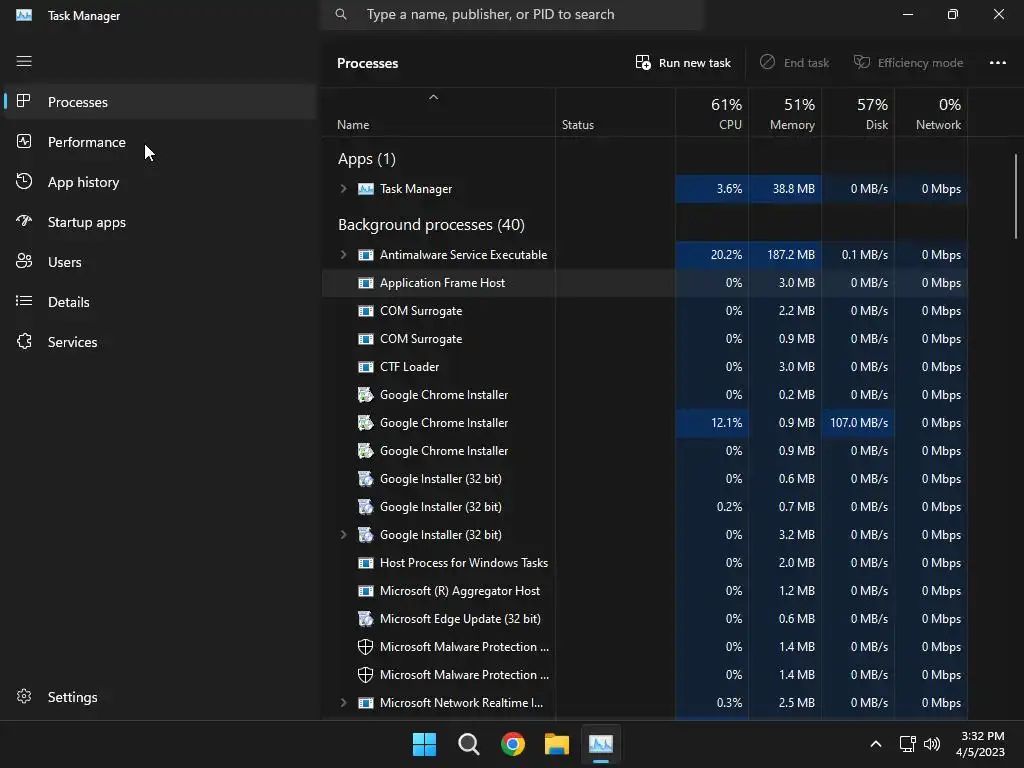Screen dimensions: 1024x768
Task: Open File Explorer from the taskbar
Action: 557,744
